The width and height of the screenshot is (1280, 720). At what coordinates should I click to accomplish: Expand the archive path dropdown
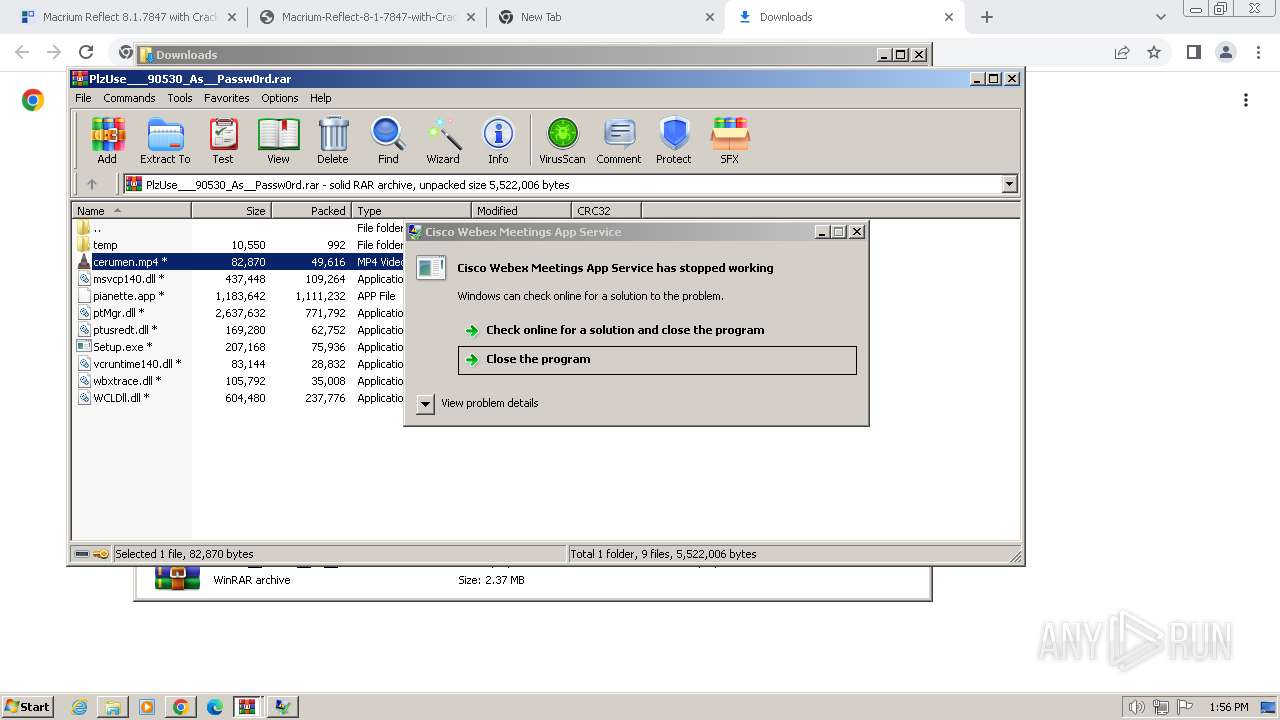pos(1009,184)
